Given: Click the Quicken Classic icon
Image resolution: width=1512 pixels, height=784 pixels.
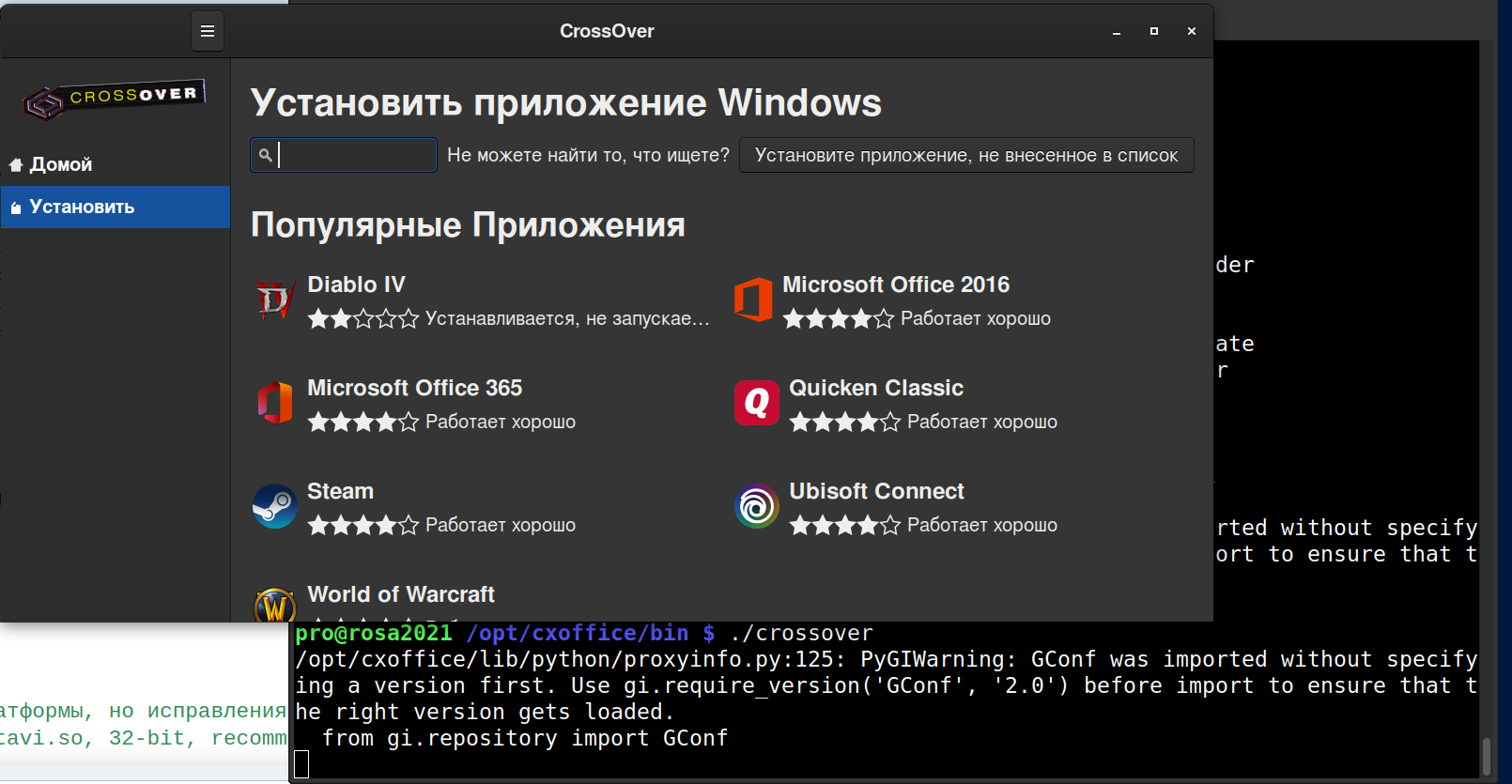Looking at the screenshot, I should [x=757, y=404].
